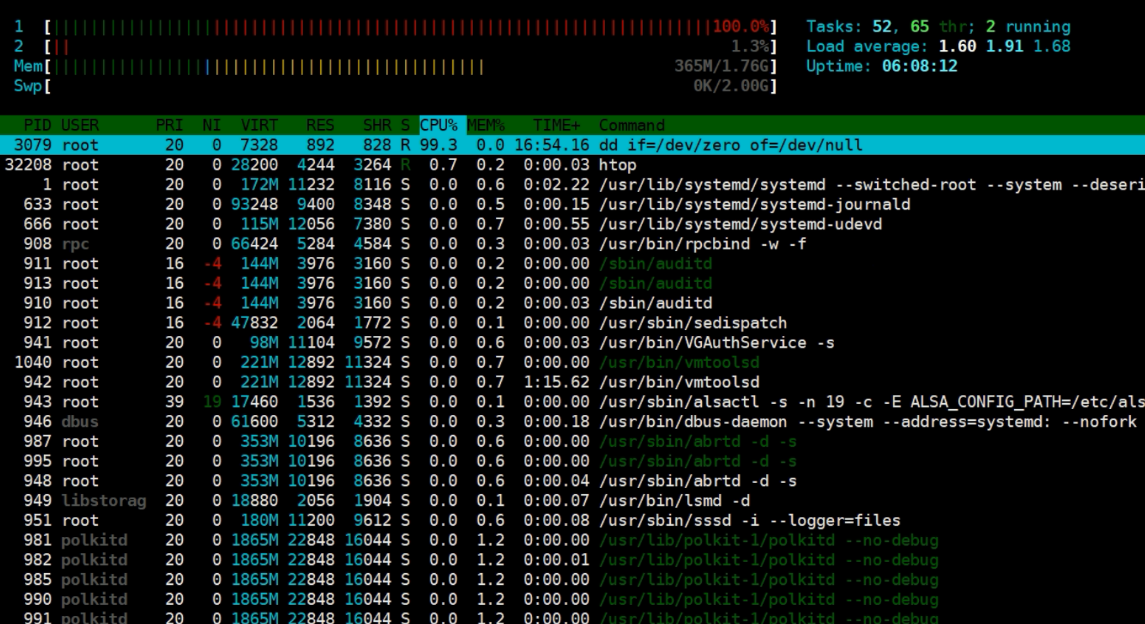Select the systemd-journald process row
Image resolution: width=1145 pixels, height=624 pixels.
572,204
